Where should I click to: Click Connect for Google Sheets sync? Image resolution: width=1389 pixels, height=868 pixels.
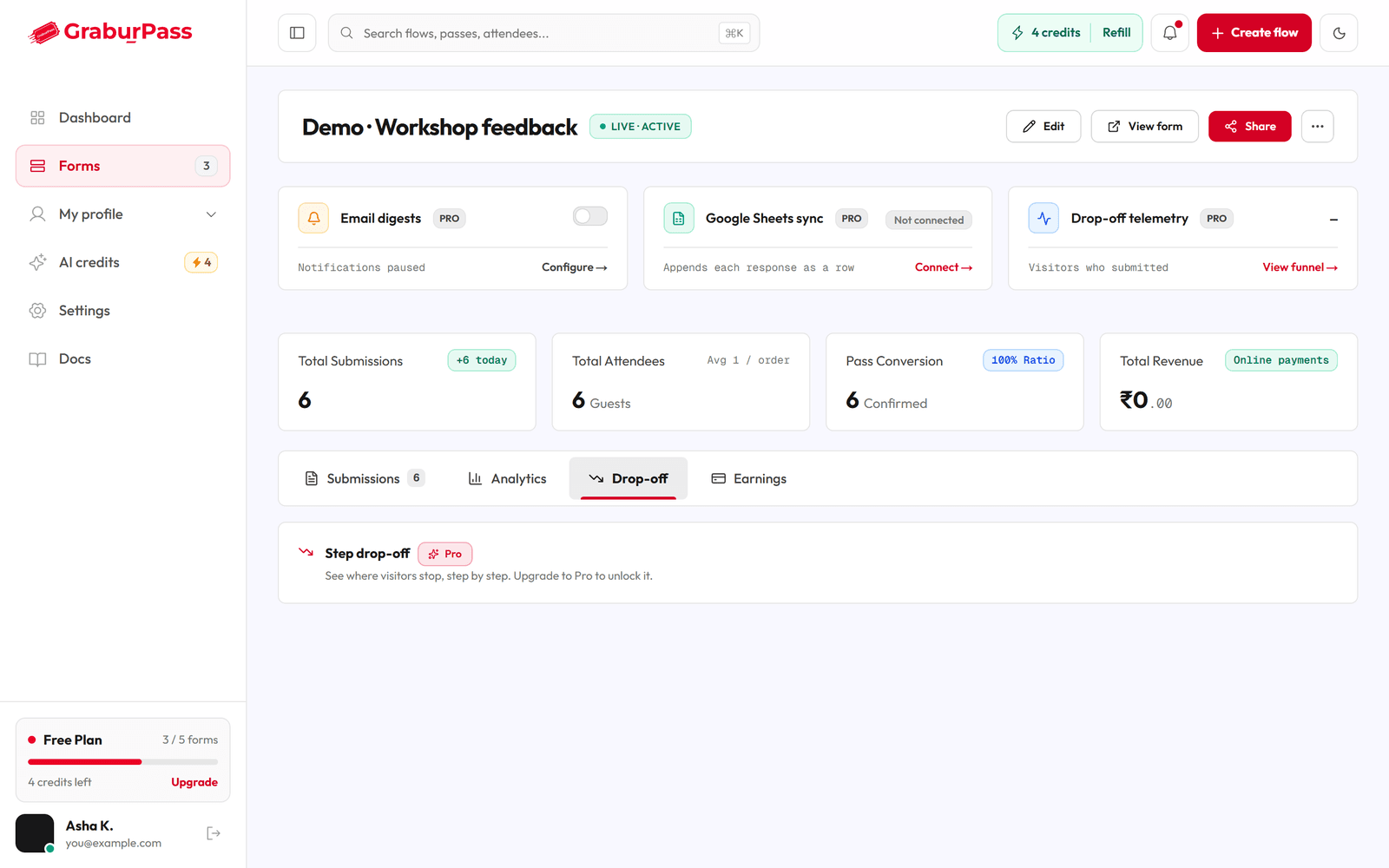click(944, 267)
